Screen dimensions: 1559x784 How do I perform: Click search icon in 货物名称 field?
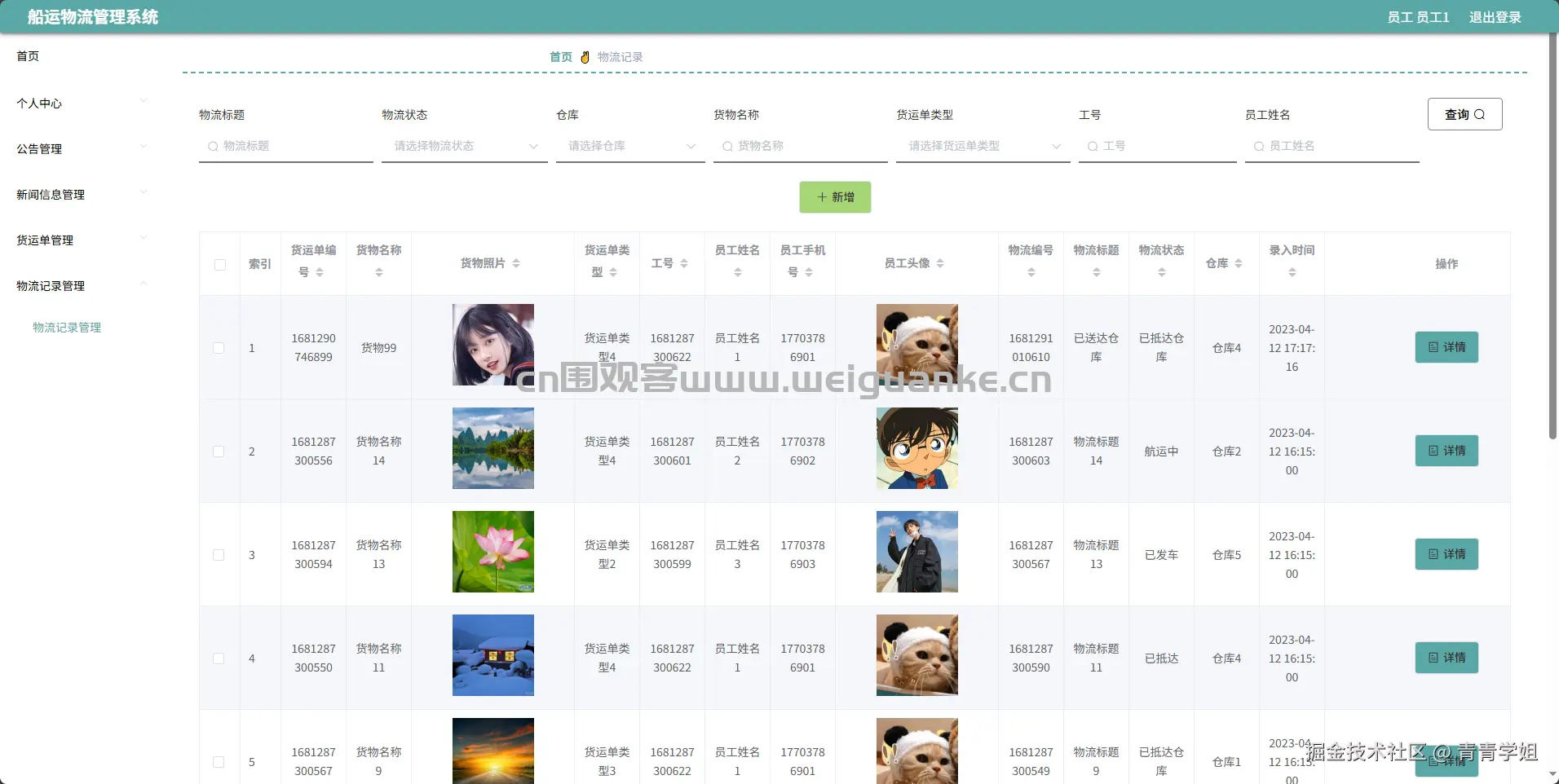(727, 147)
